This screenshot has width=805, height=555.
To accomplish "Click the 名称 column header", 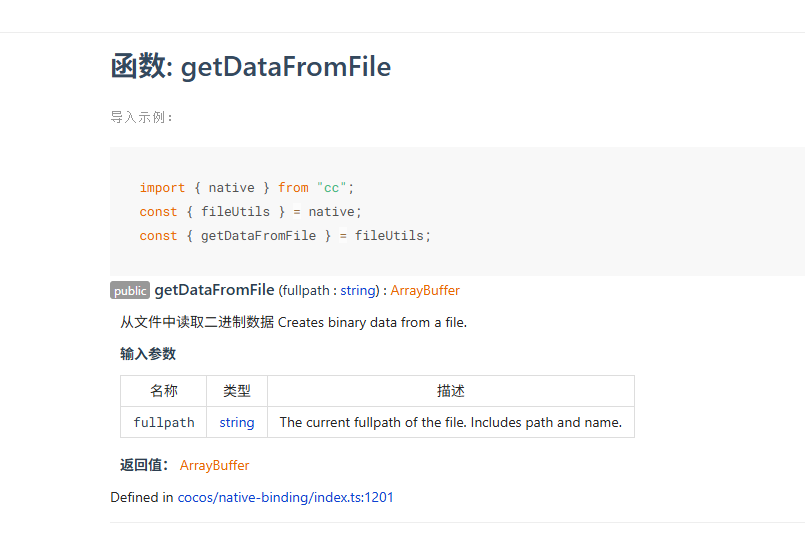I will click(x=164, y=391).
